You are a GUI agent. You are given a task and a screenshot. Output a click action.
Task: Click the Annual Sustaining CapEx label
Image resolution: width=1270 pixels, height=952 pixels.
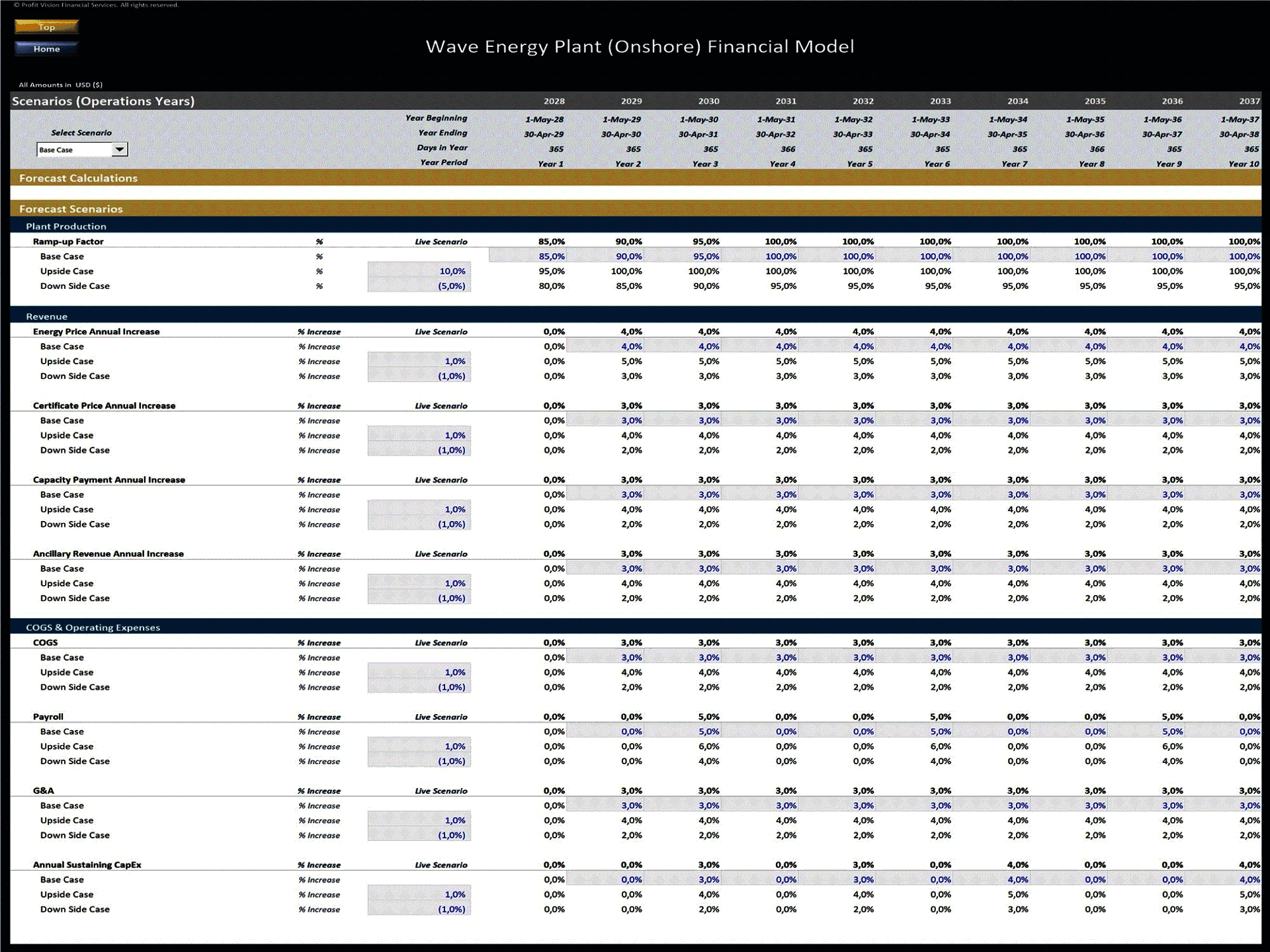pos(87,865)
